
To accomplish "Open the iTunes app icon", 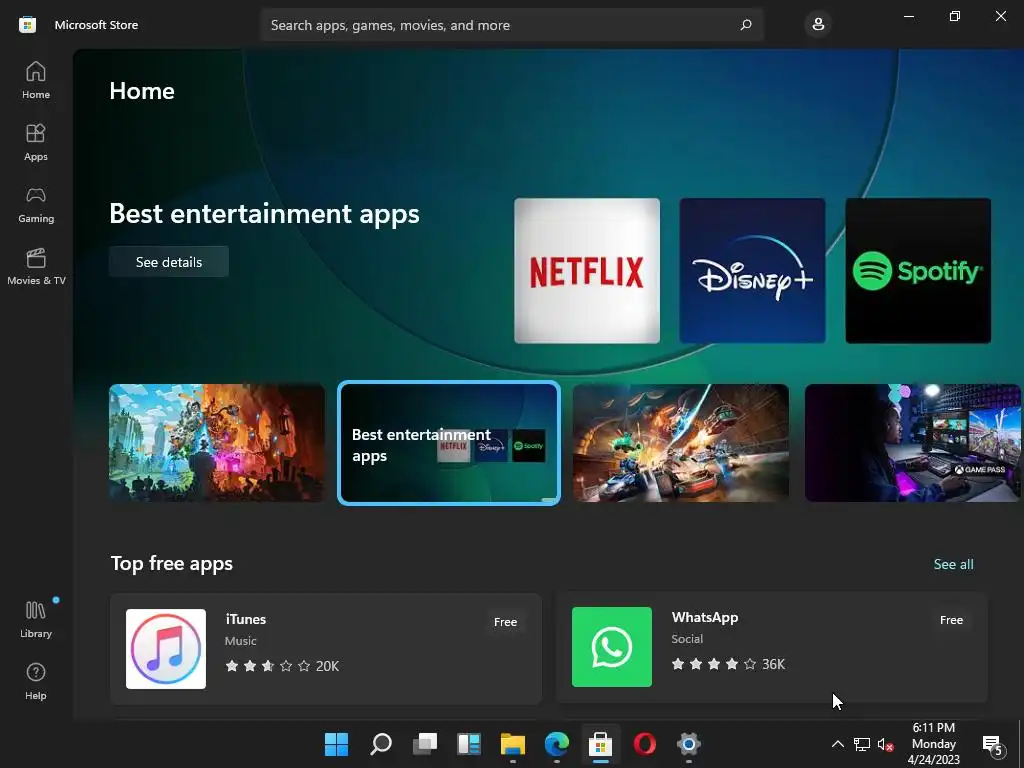I will (166, 649).
